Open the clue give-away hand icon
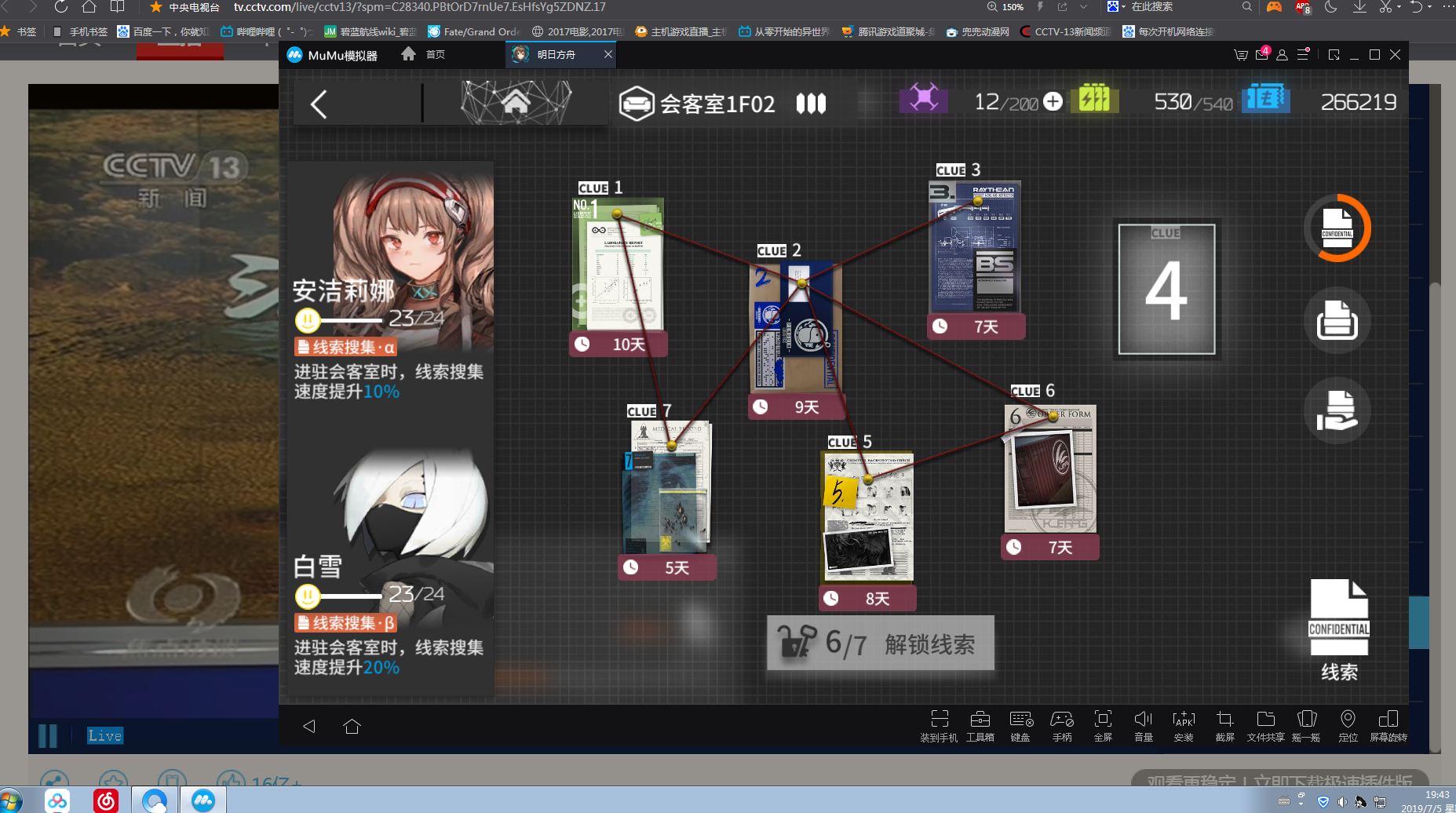 1337,410
